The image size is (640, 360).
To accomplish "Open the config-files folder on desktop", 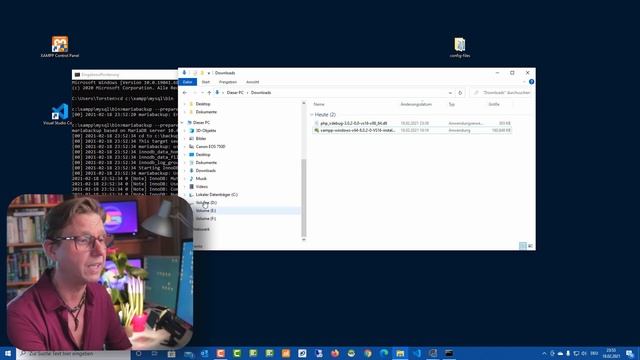I will 460,47.
